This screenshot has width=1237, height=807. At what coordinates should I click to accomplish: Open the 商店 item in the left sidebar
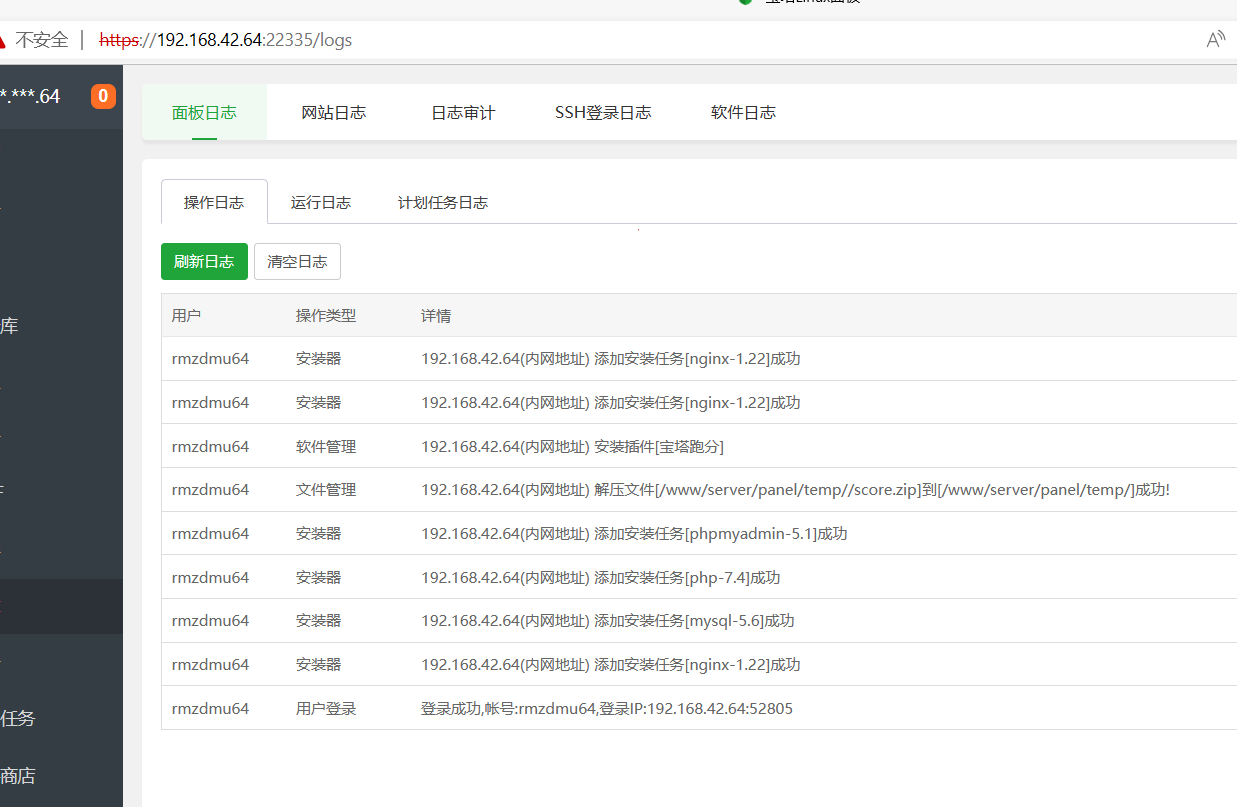tap(17, 775)
